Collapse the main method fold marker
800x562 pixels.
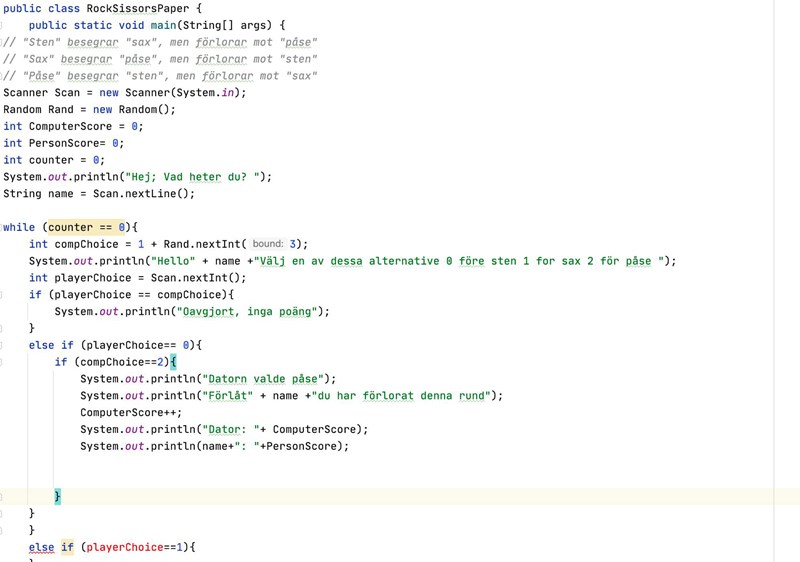click(4, 25)
